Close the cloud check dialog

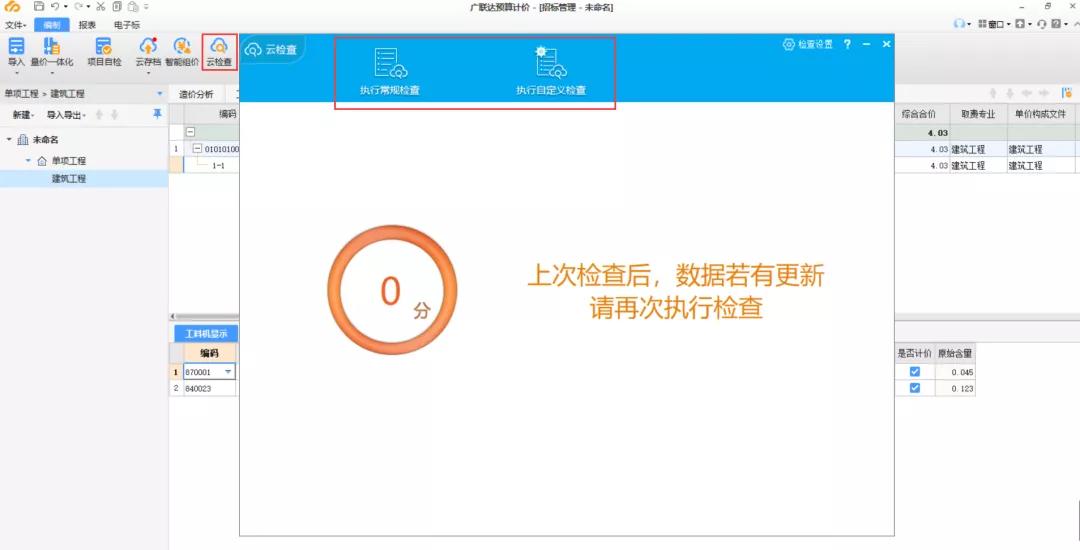point(886,44)
